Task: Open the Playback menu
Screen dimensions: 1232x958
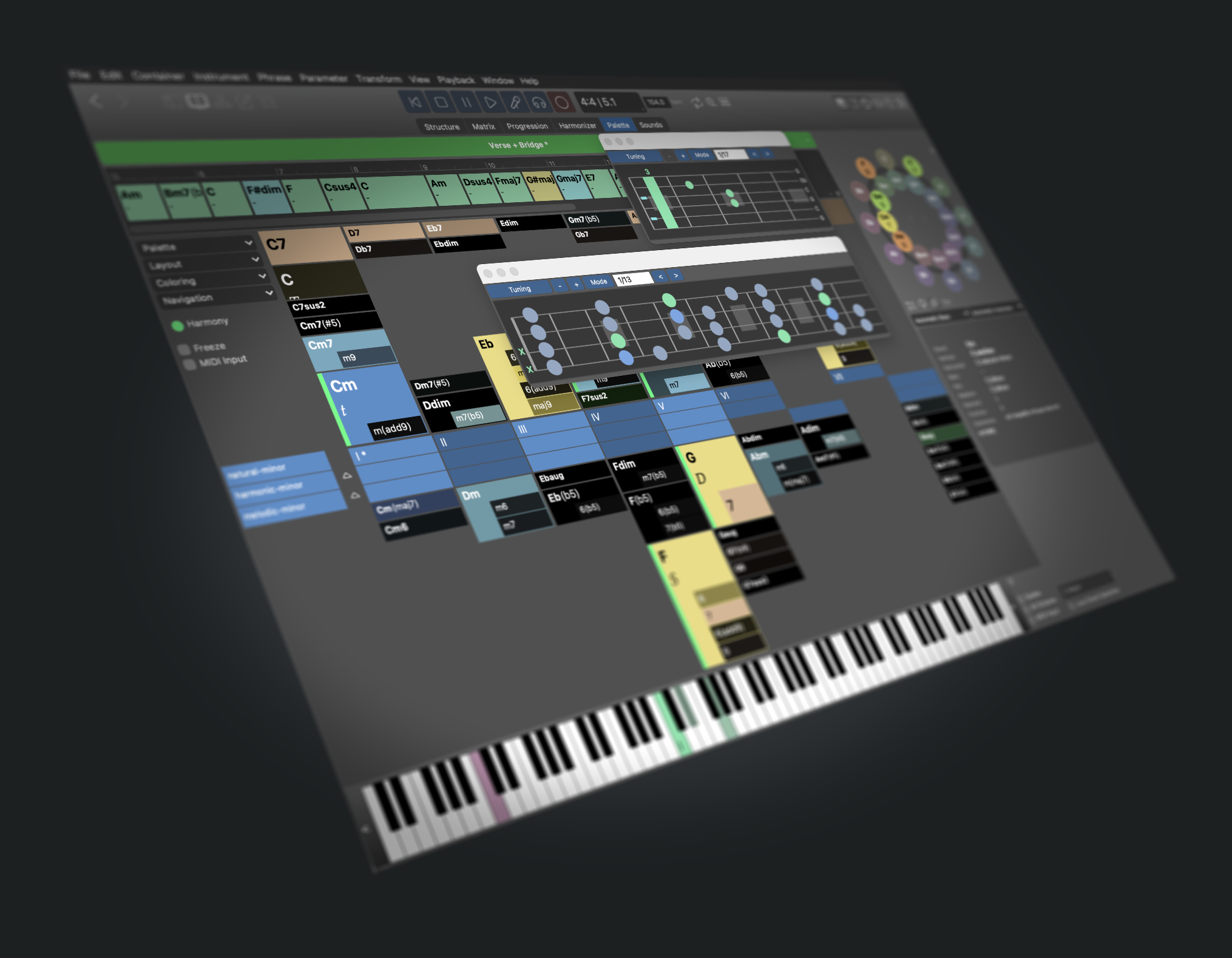Action: point(456,80)
